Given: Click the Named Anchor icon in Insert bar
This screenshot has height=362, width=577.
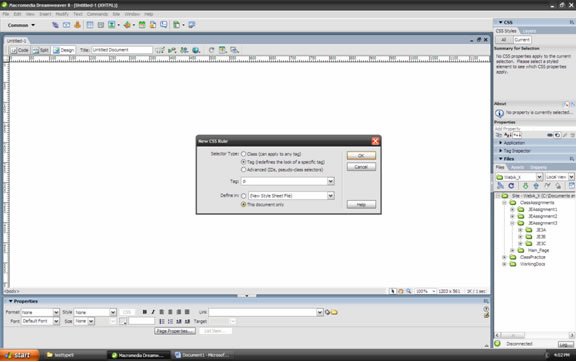Looking at the screenshot, I should coord(77,25).
